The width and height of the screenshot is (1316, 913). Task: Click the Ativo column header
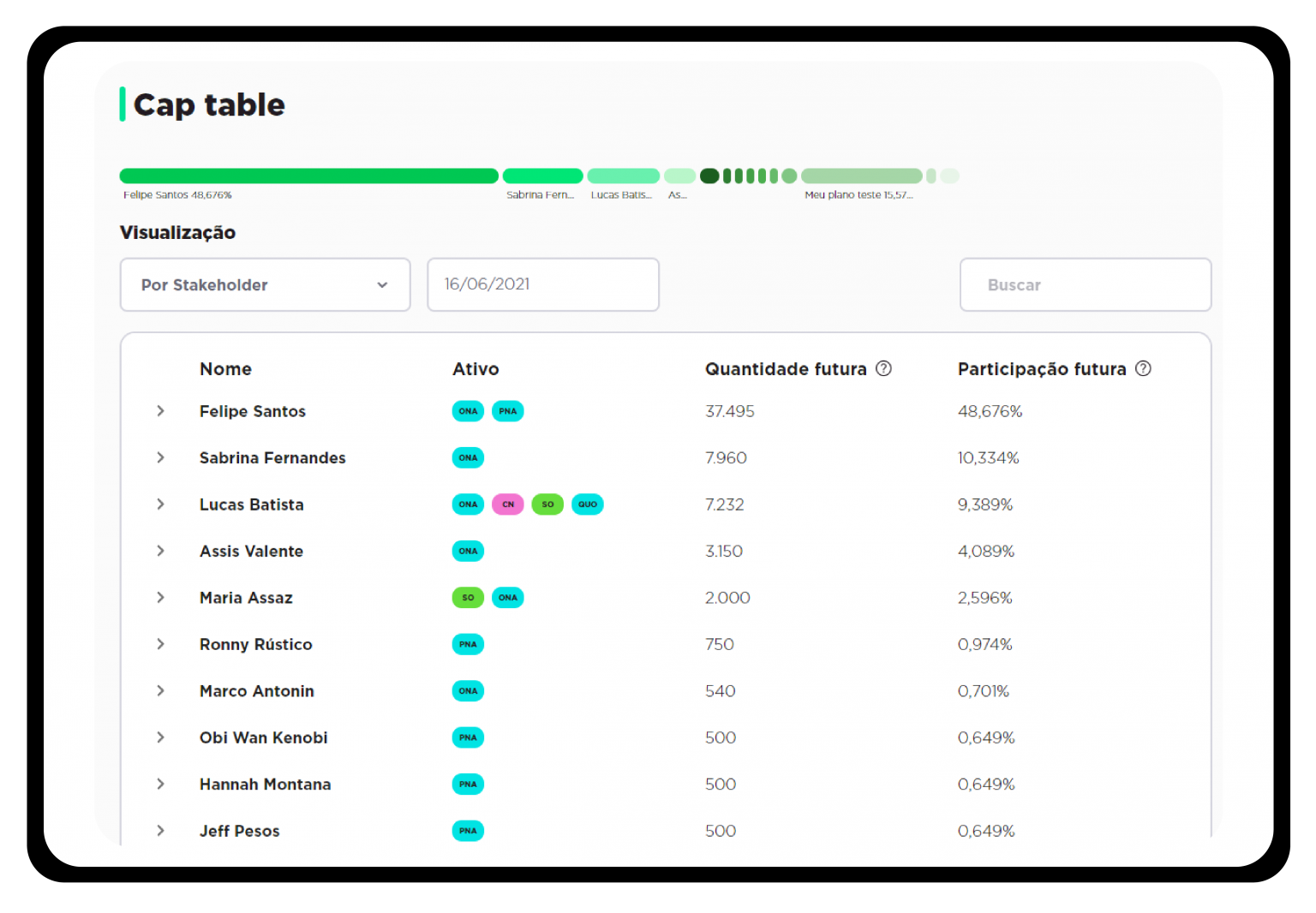pyautogui.click(x=476, y=368)
